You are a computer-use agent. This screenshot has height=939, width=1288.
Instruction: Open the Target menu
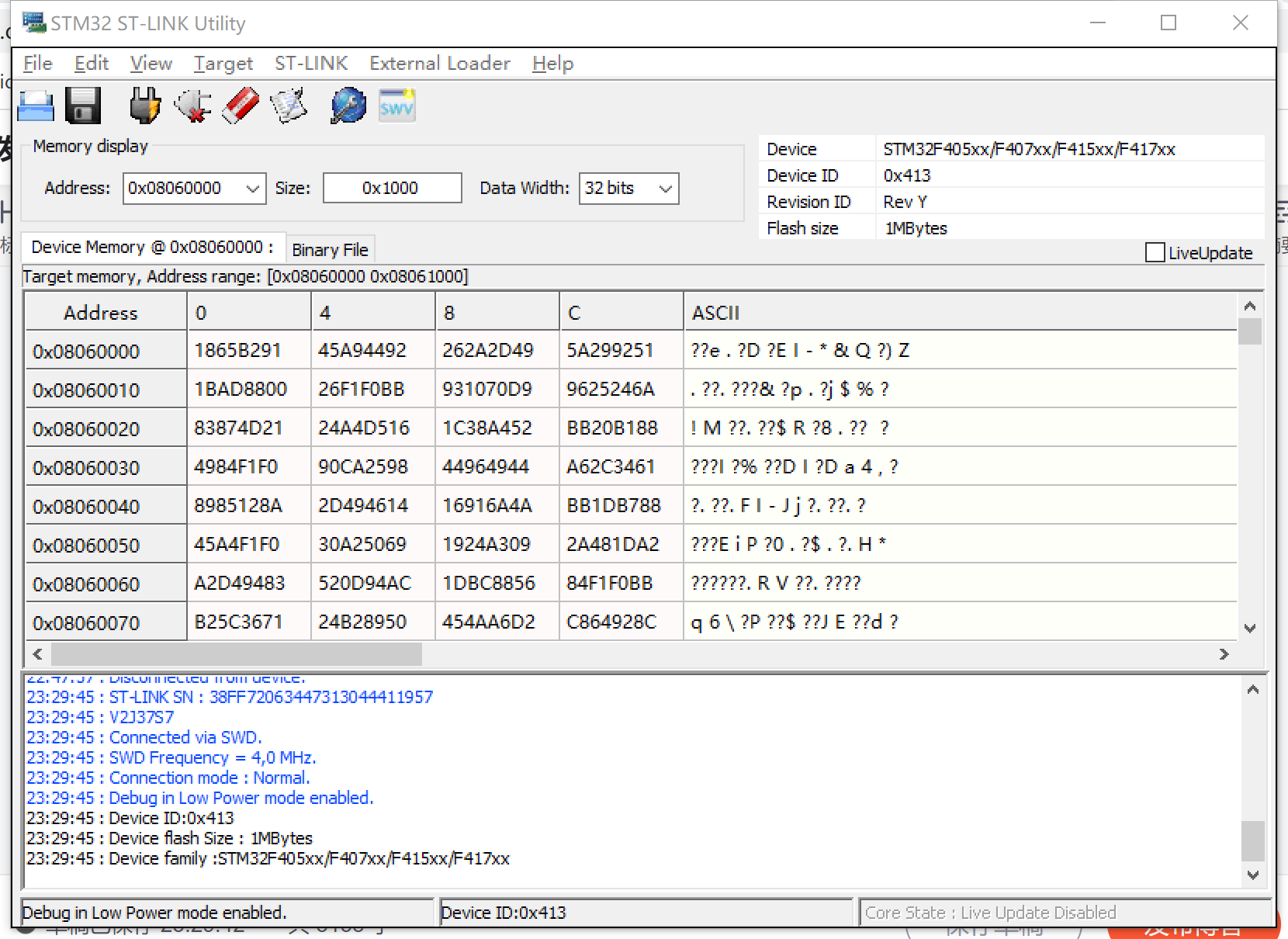223,63
